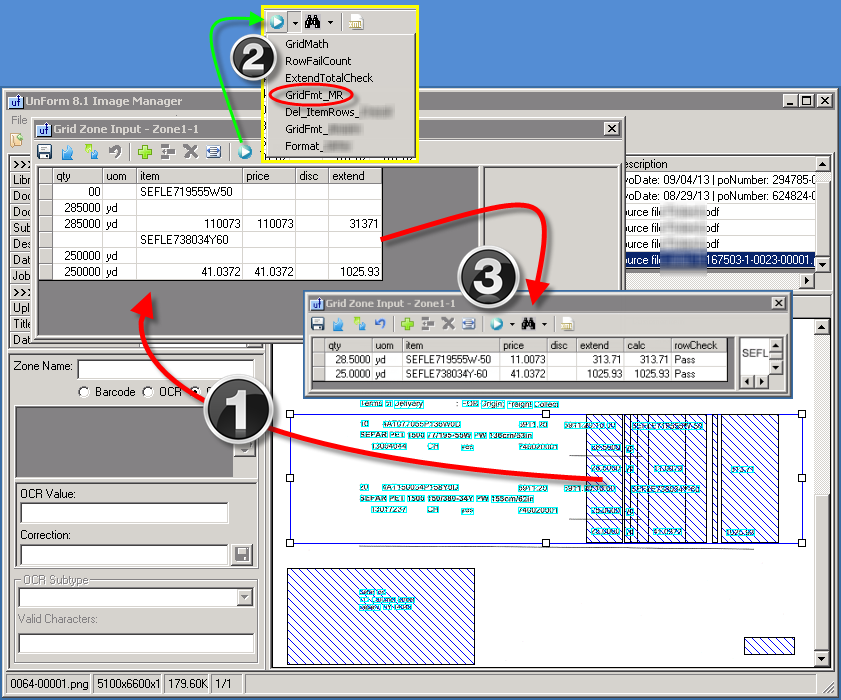Viewport: 841px width, 700px height.
Task: Select the OCR radio button
Action: pyautogui.click(x=148, y=392)
